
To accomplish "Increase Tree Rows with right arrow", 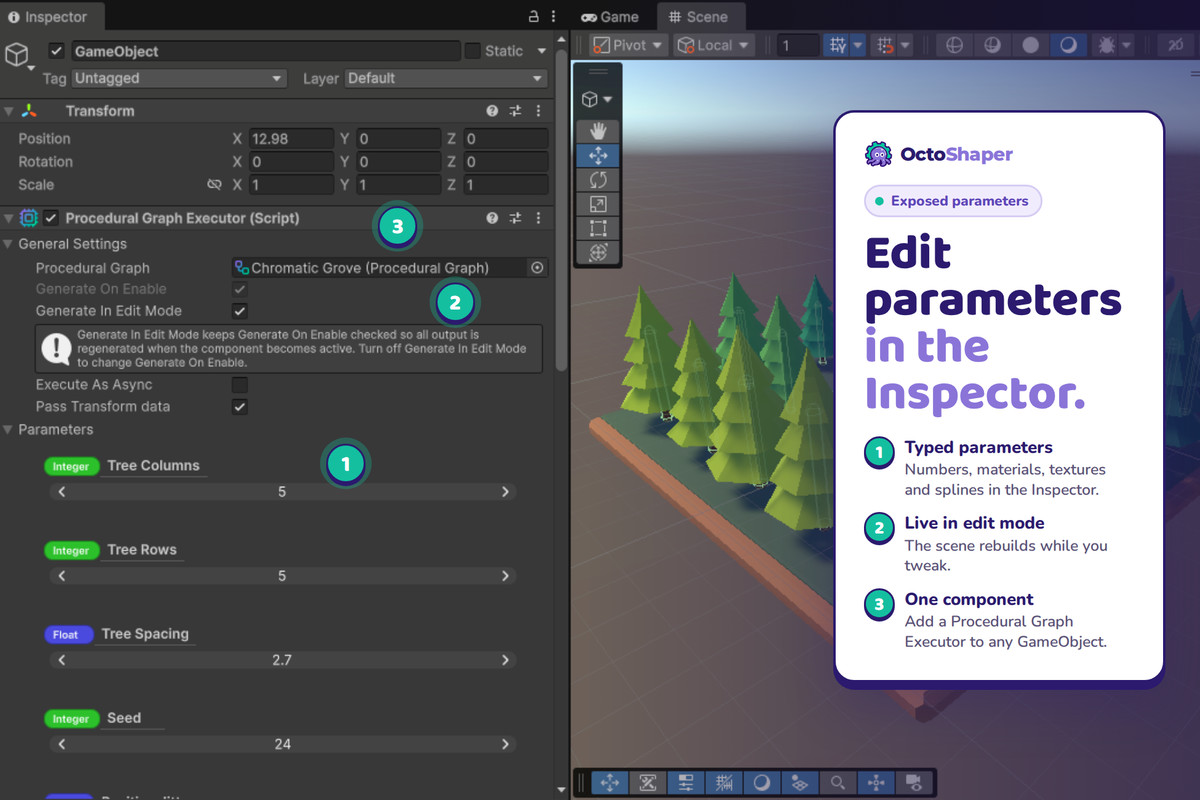I will [x=505, y=576].
